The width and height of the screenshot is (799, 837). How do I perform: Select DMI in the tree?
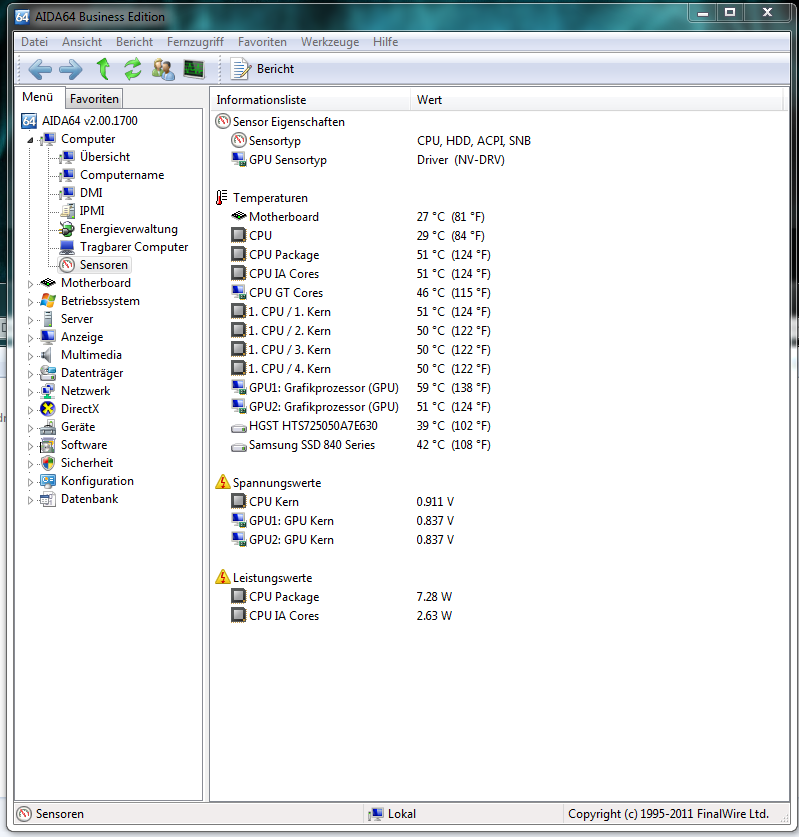coord(91,193)
